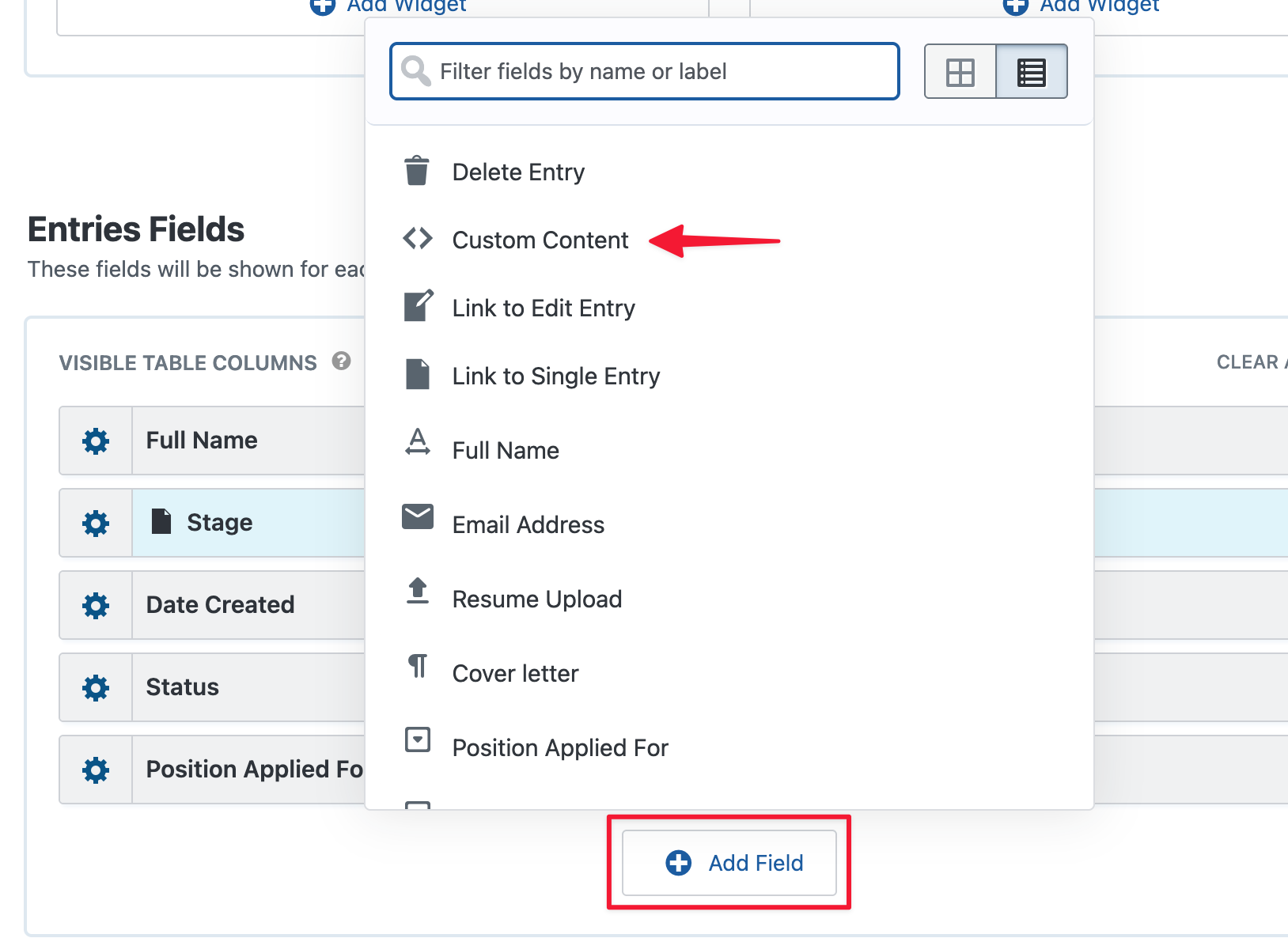Click the Delete Entry trash icon
Image resolution: width=1288 pixels, height=938 pixels.
click(x=417, y=169)
